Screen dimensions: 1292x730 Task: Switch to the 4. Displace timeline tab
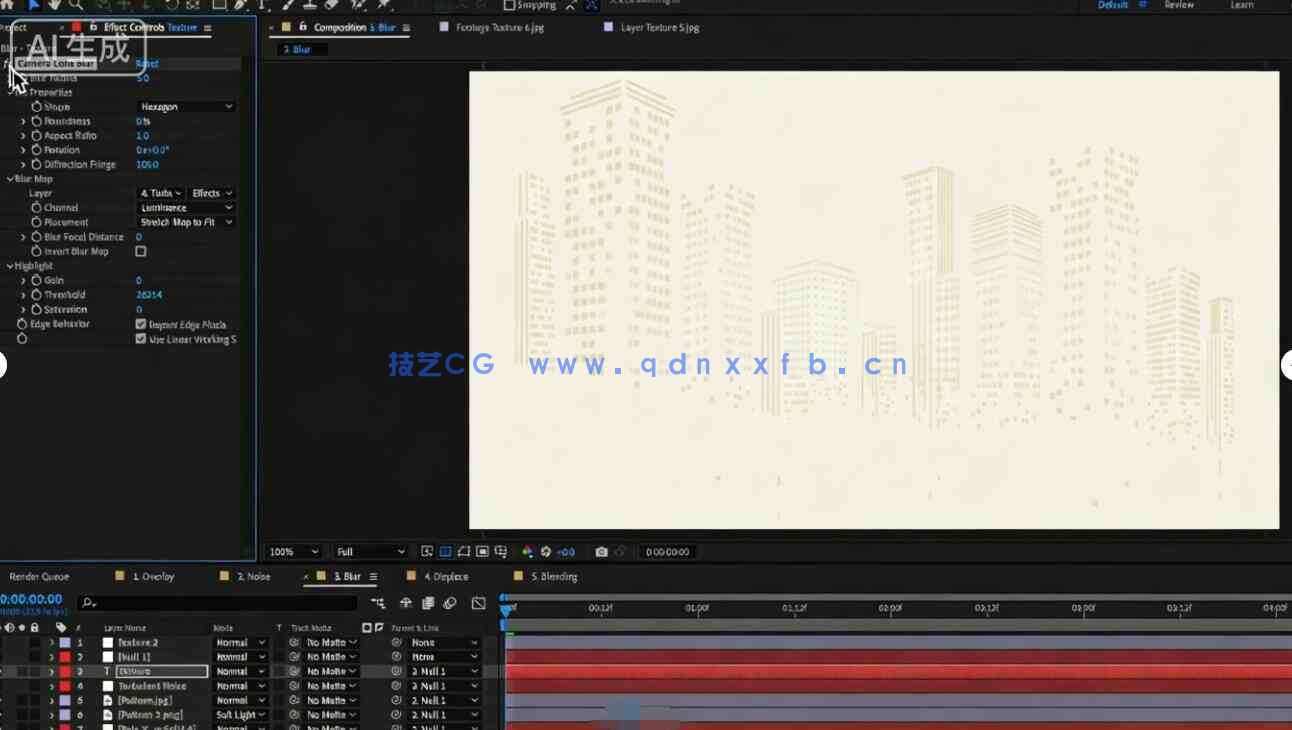445,577
